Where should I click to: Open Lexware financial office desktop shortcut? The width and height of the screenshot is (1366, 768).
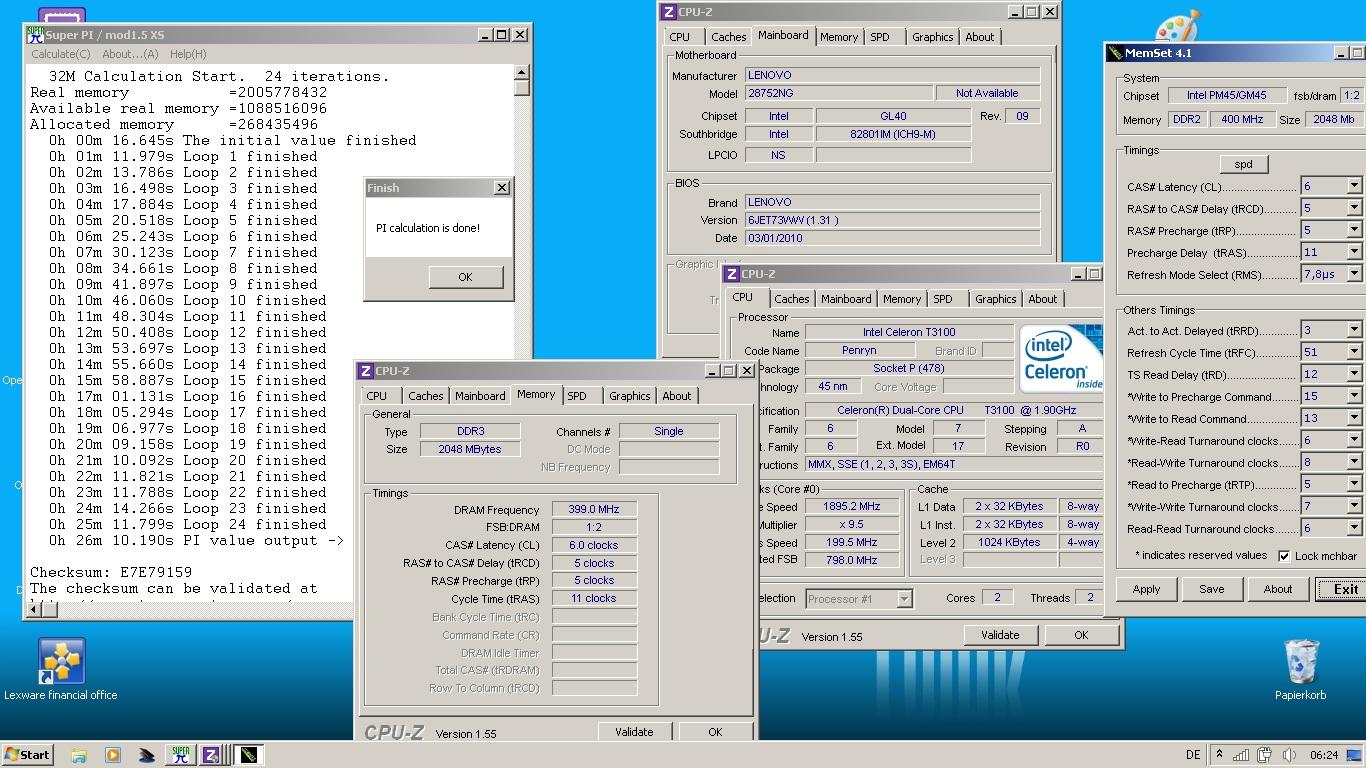pos(61,670)
